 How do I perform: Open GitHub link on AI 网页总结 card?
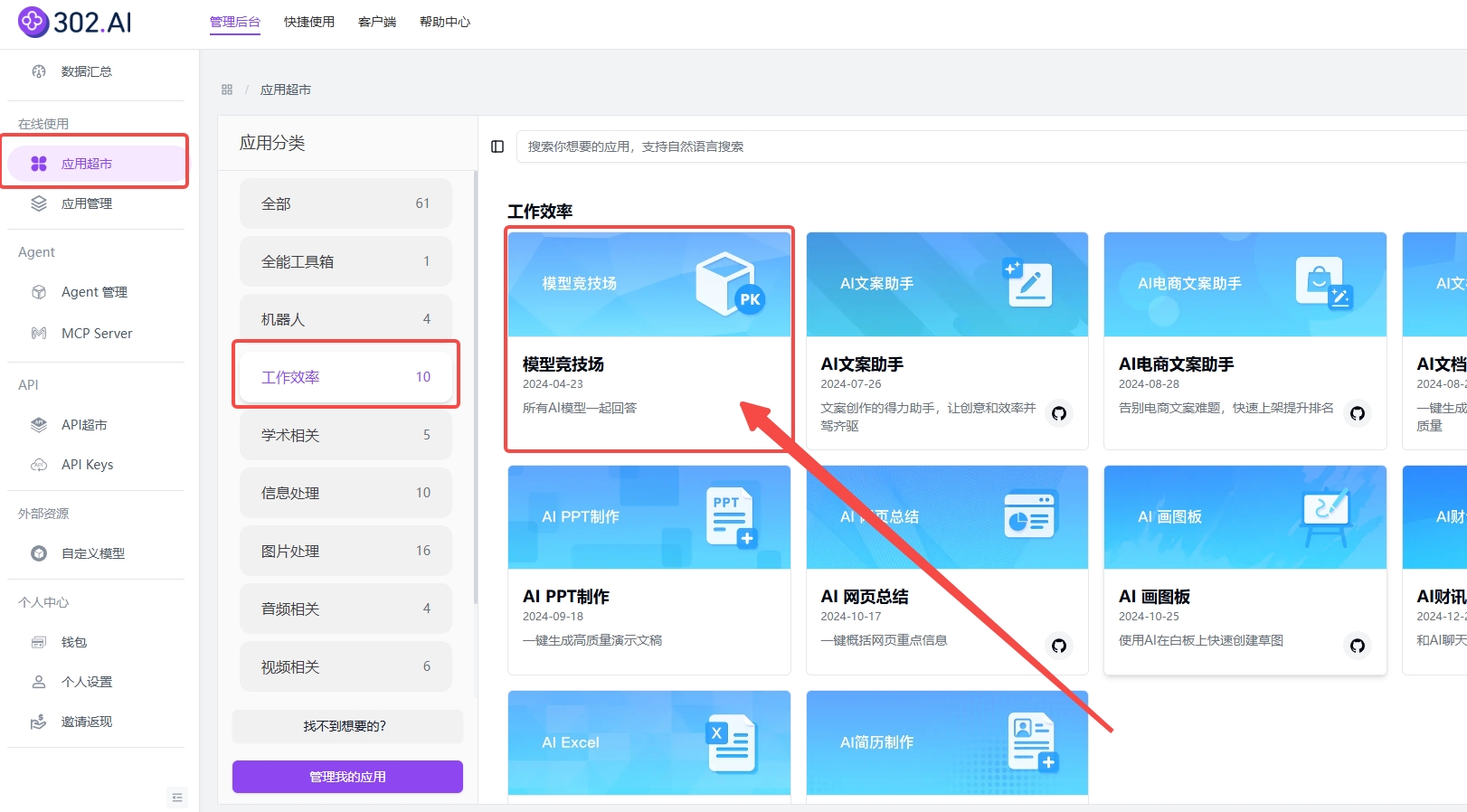click(1059, 646)
